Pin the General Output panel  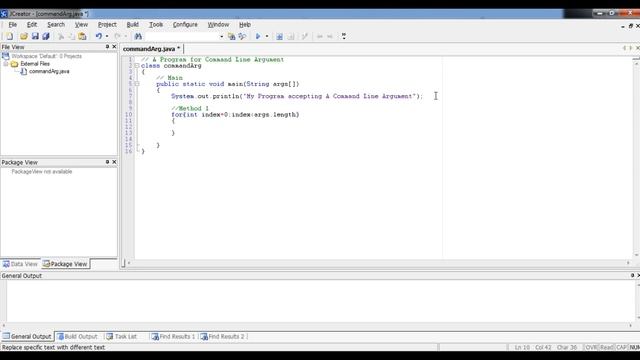[x=632, y=276]
